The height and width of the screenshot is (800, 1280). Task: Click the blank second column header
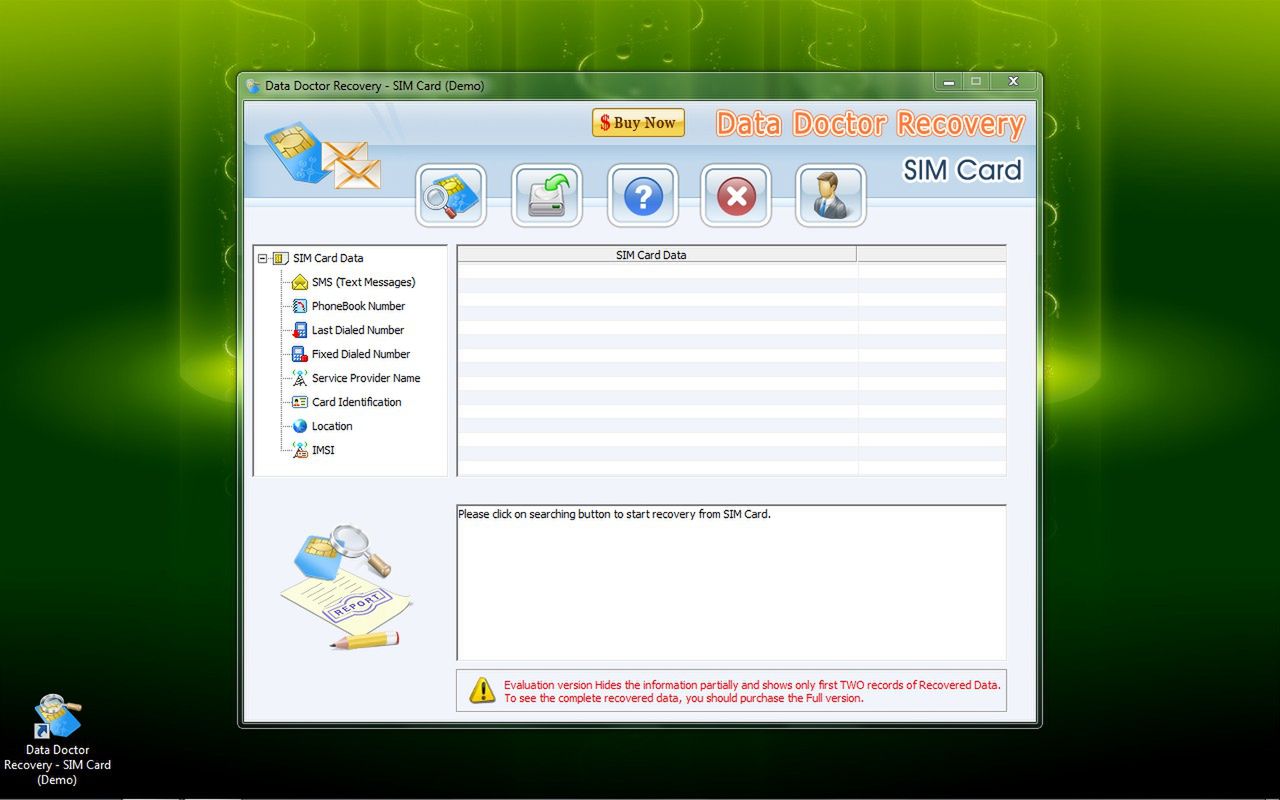click(932, 255)
